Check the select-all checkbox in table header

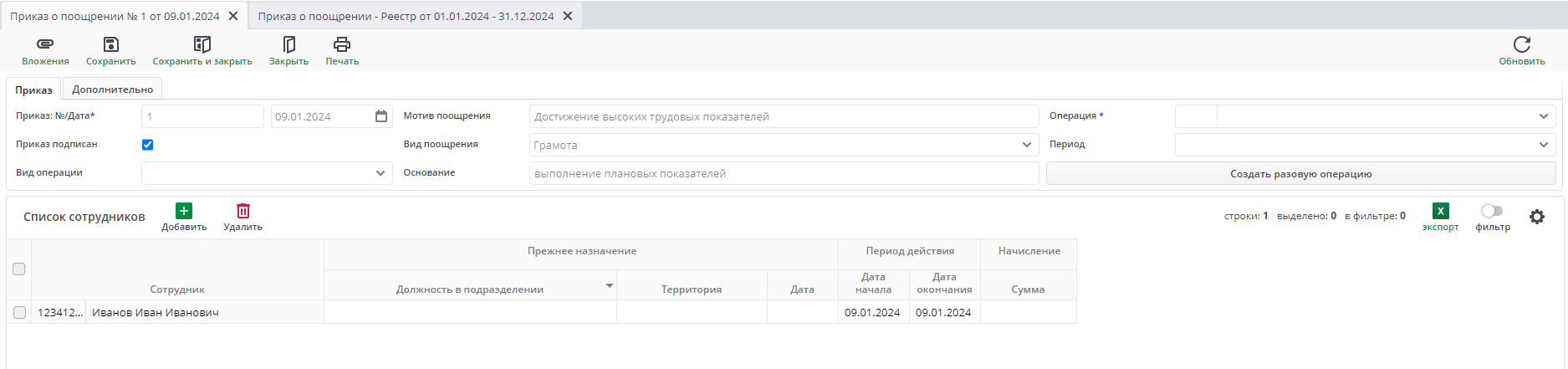[19, 269]
